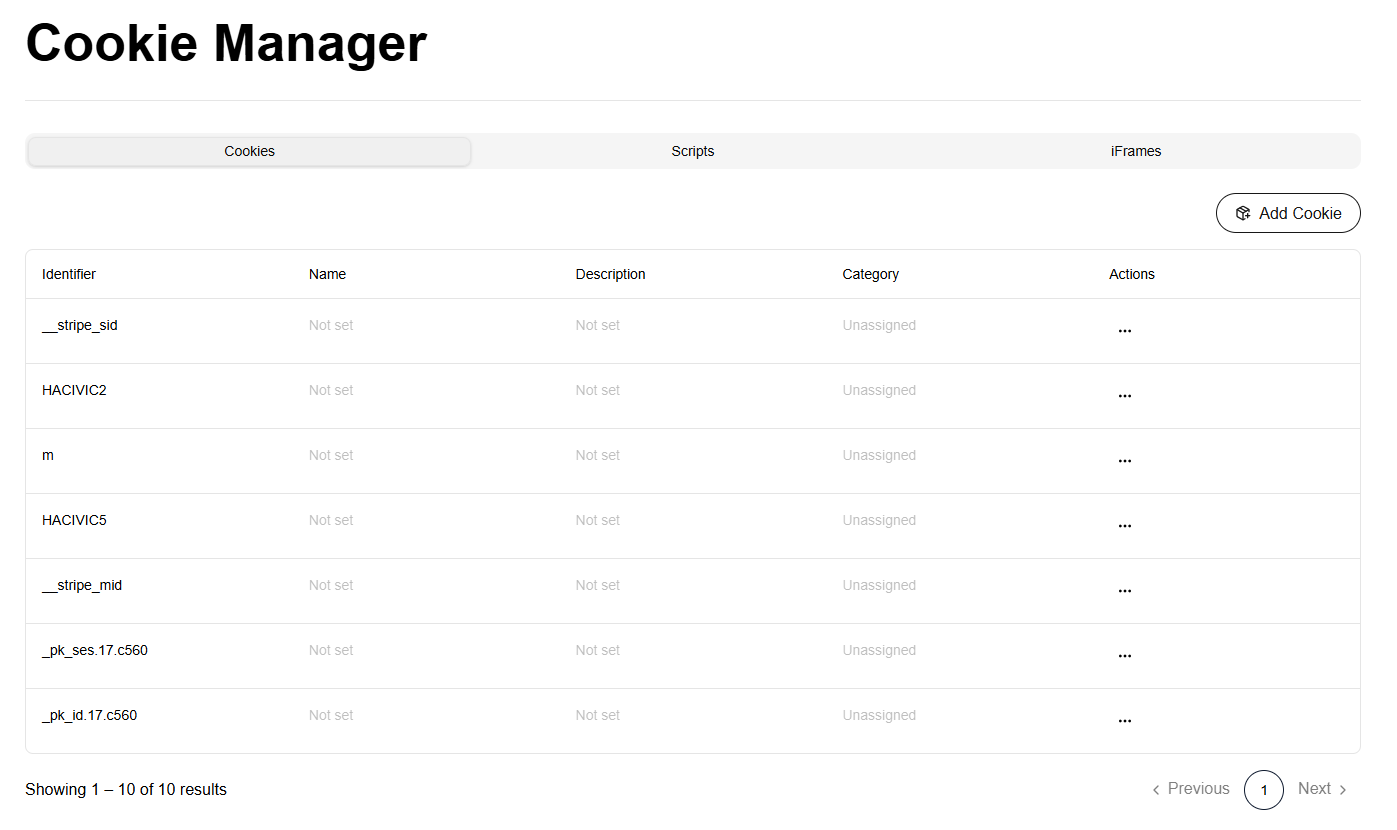Image resolution: width=1397 pixels, height=830 pixels.
Task: Click the Description 'Not set' cell for HACIVIC2
Action: [598, 390]
